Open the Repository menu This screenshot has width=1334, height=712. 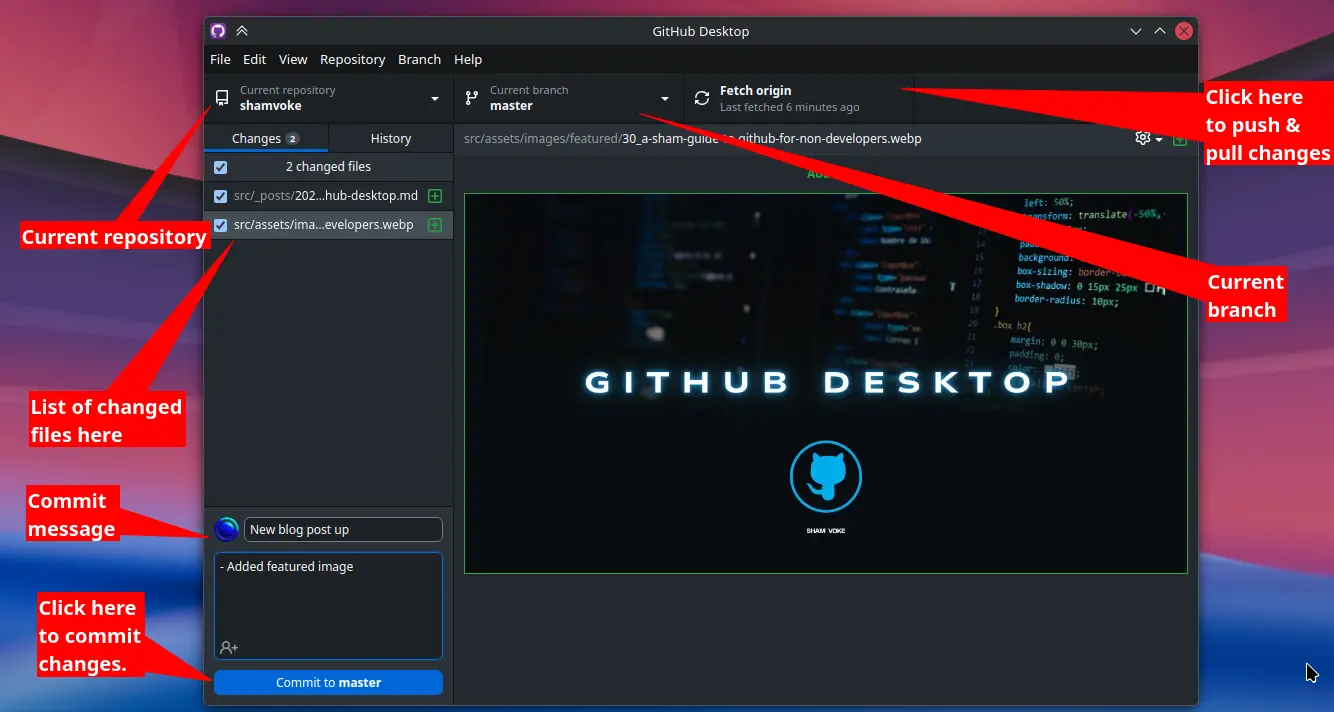pyautogui.click(x=352, y=59)
